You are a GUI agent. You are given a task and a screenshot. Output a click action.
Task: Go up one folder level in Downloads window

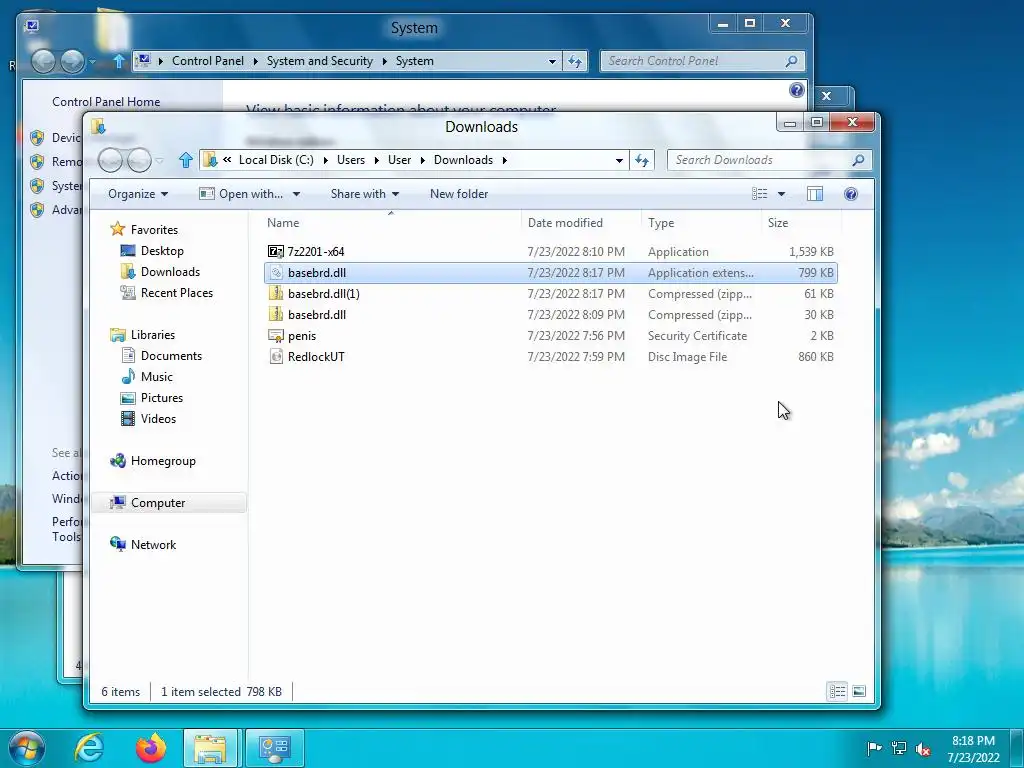click(185, 160)
